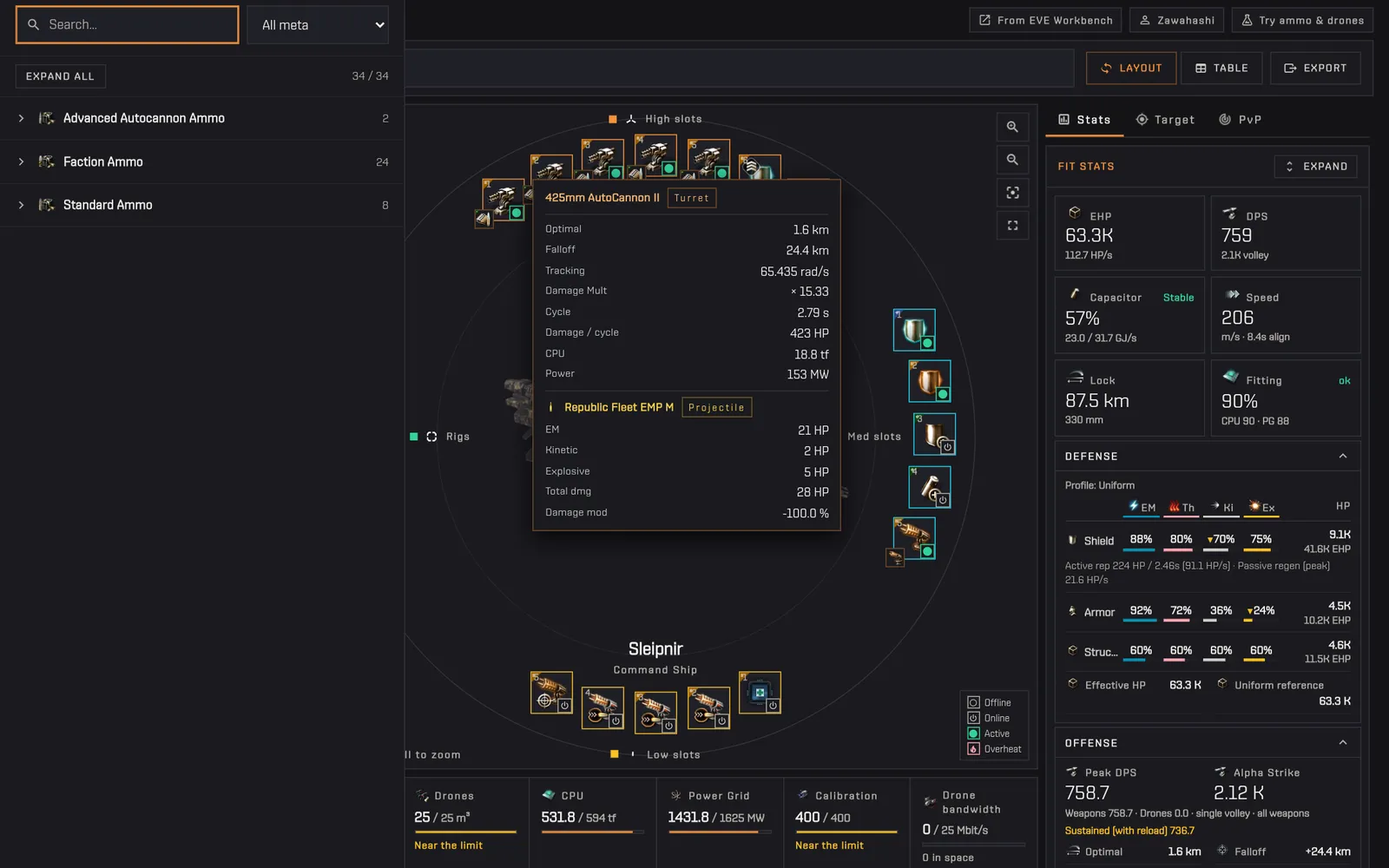Focus the ammo Search field
1389x868 pixels.
[127, 24]
